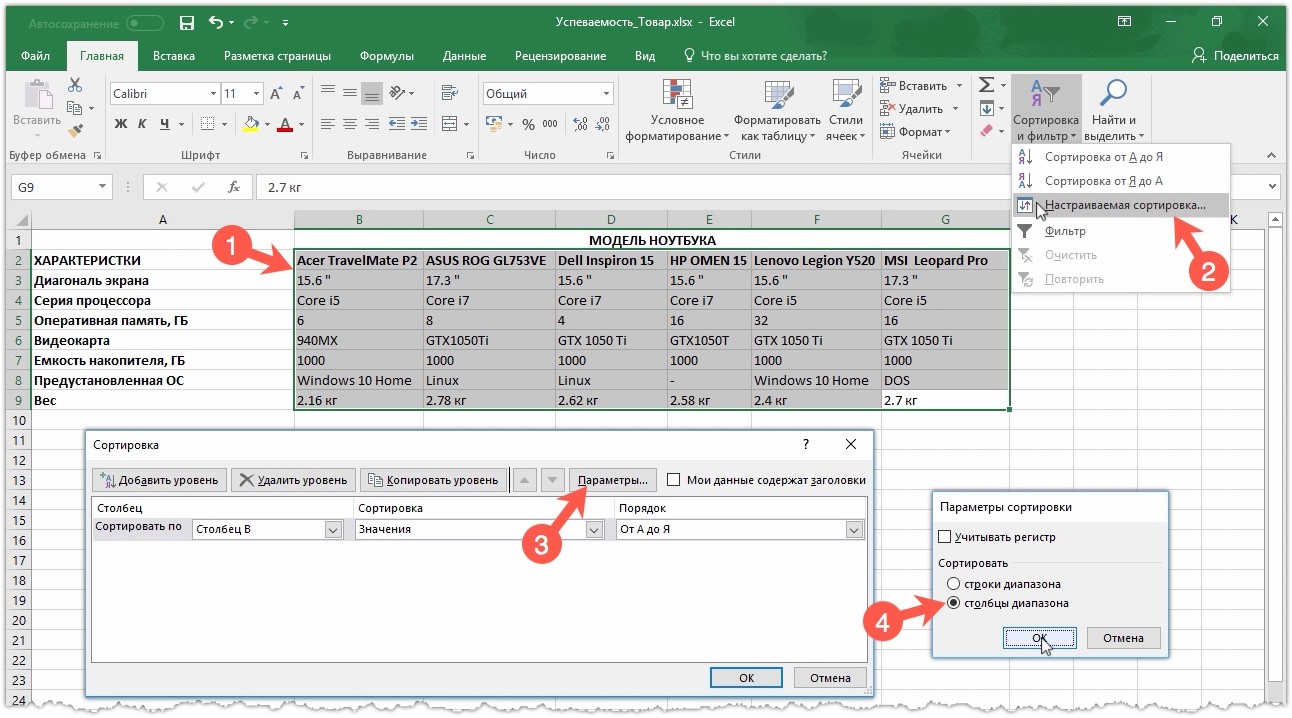Click the Save floppy disk icon

[186, 22]
